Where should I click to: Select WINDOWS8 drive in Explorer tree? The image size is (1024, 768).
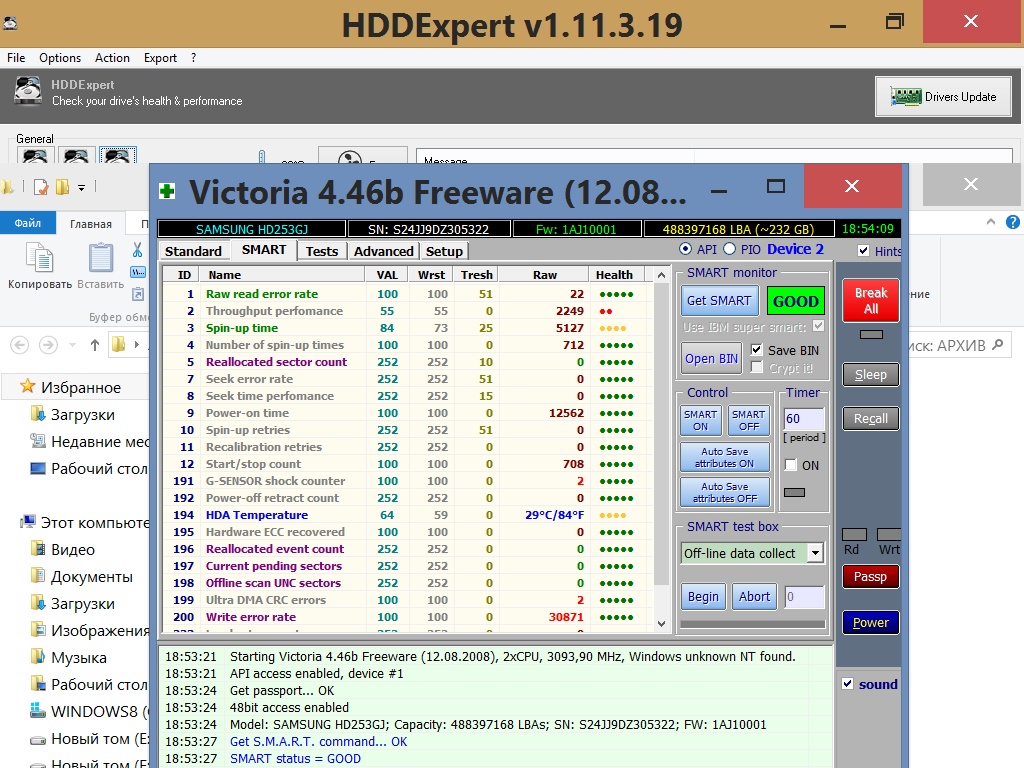(x=89, y=711)
